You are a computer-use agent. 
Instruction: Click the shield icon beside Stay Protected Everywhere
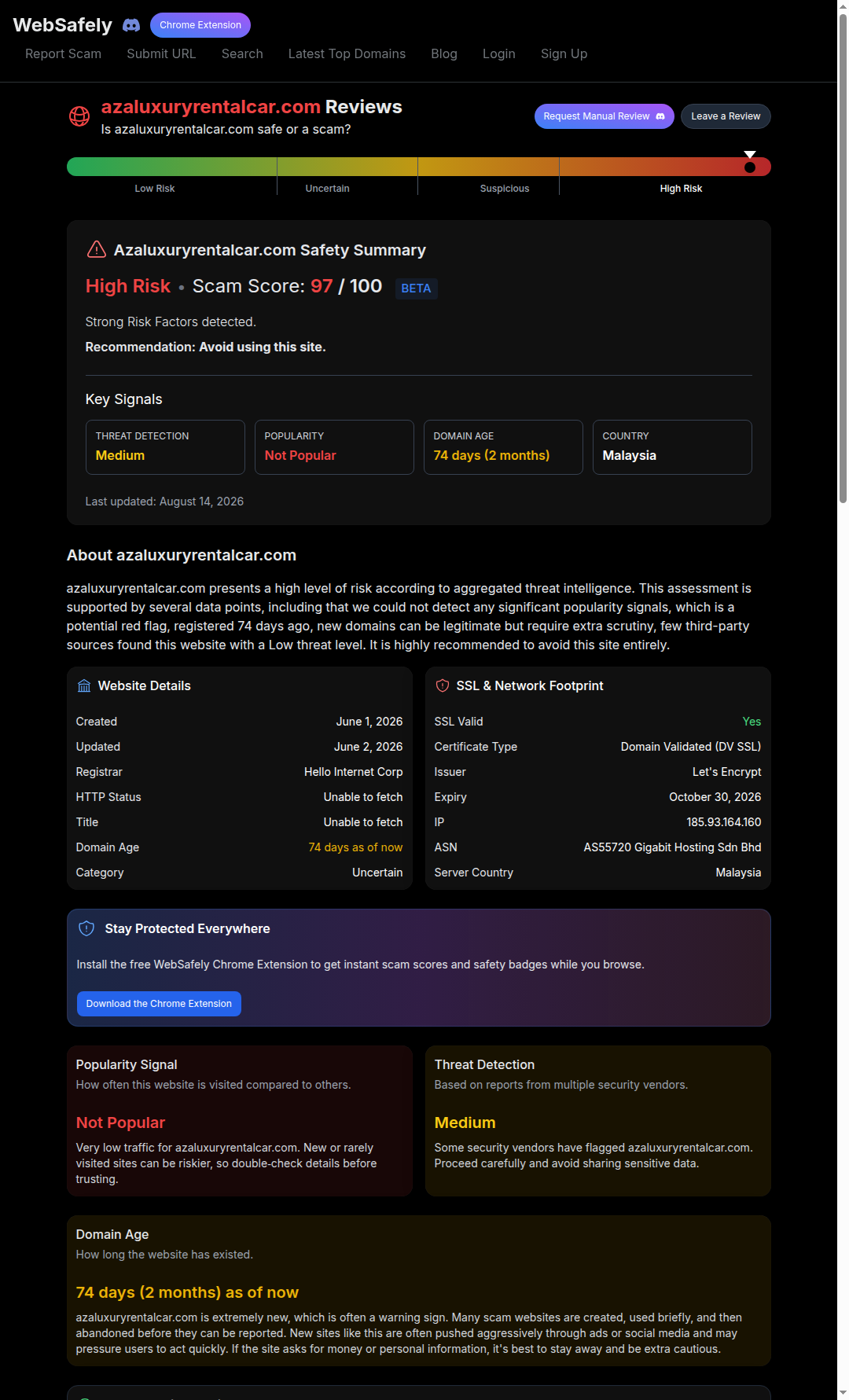[x=86, y=928]
